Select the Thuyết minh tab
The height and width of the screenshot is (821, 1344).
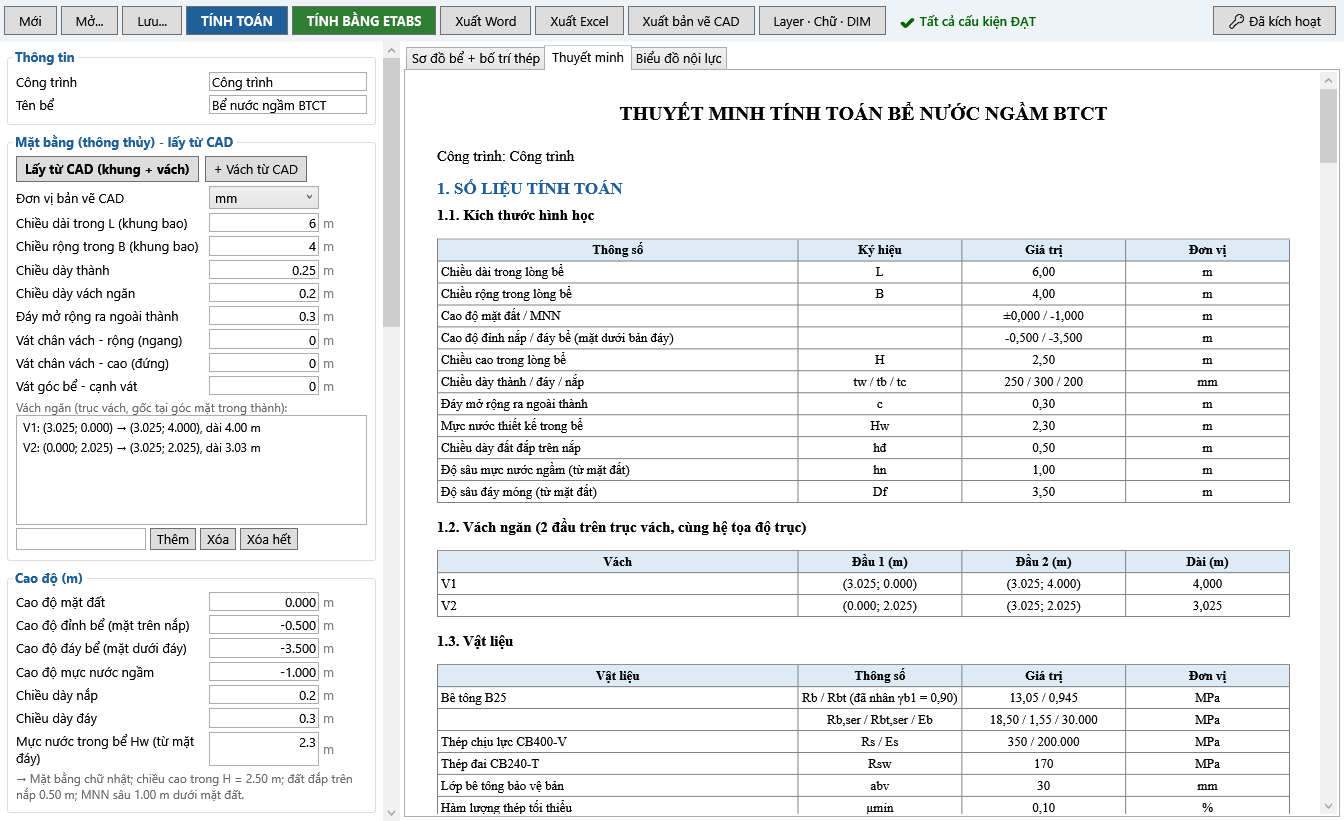pos(588,58)
